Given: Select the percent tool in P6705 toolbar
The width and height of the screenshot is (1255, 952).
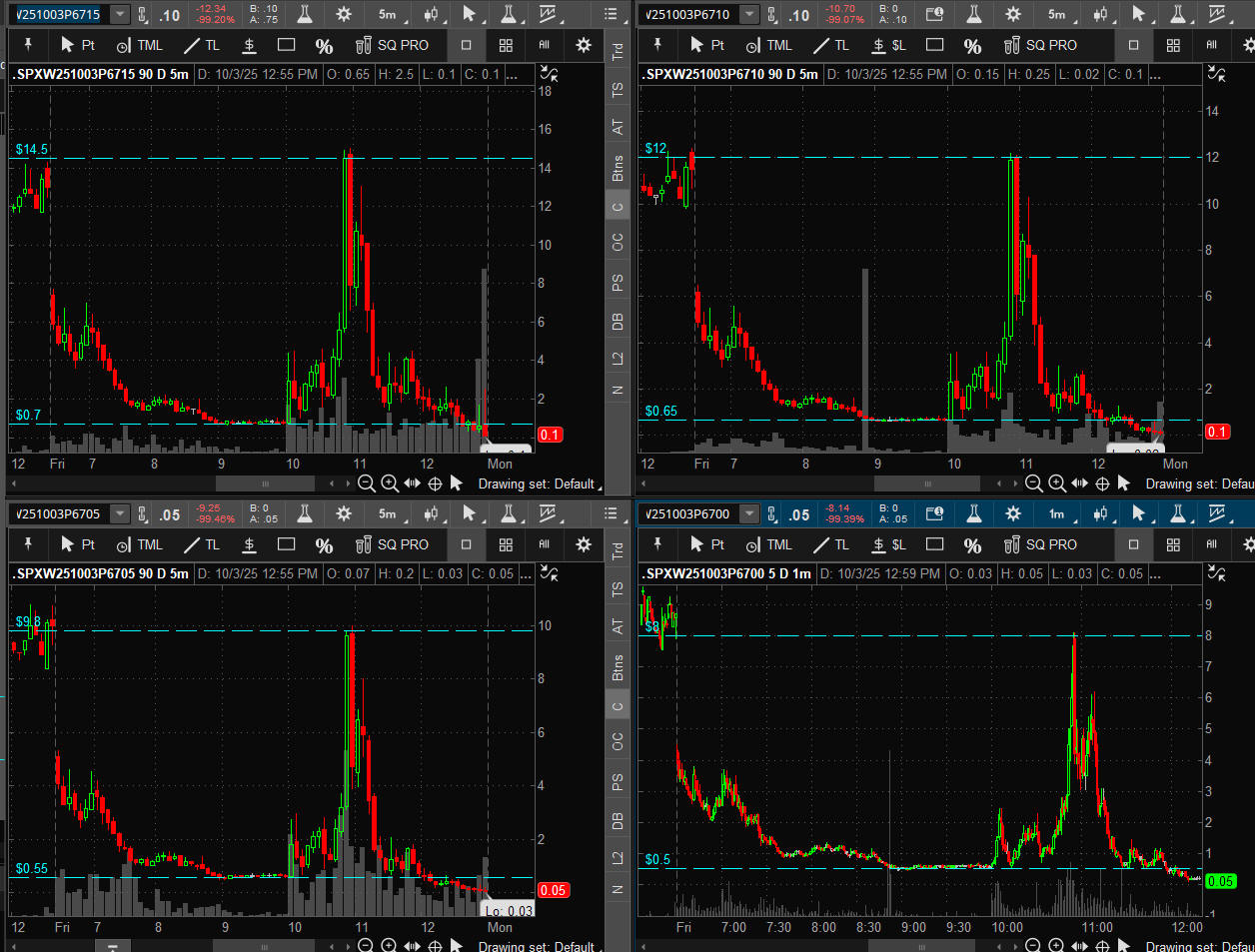Looking at the screenshot, I should (324, 544).
